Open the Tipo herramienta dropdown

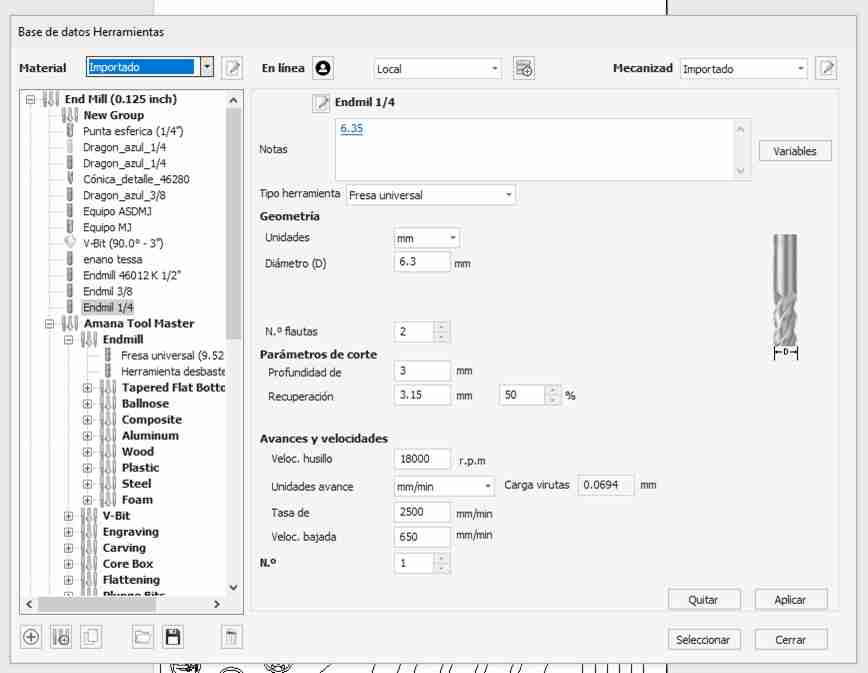[431, 195]
